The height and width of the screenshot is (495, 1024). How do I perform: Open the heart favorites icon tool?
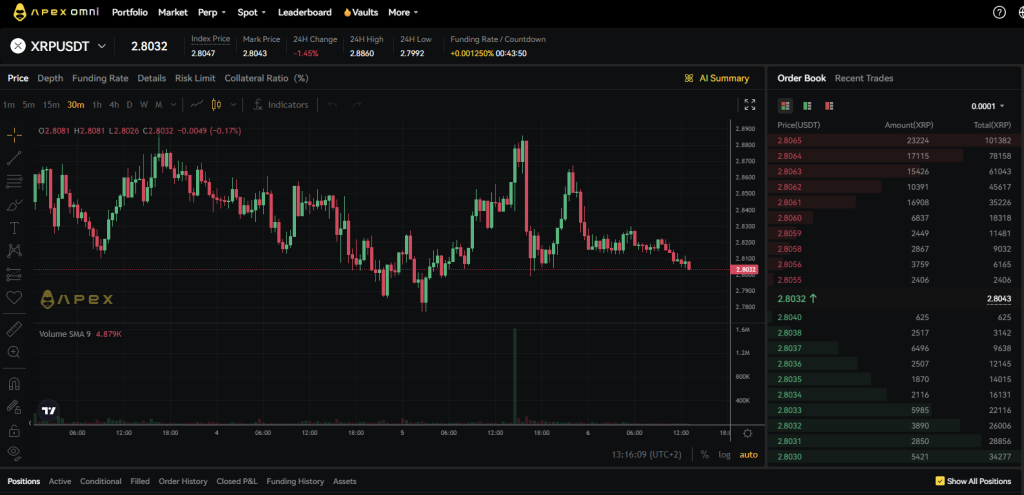pos(14,297)
